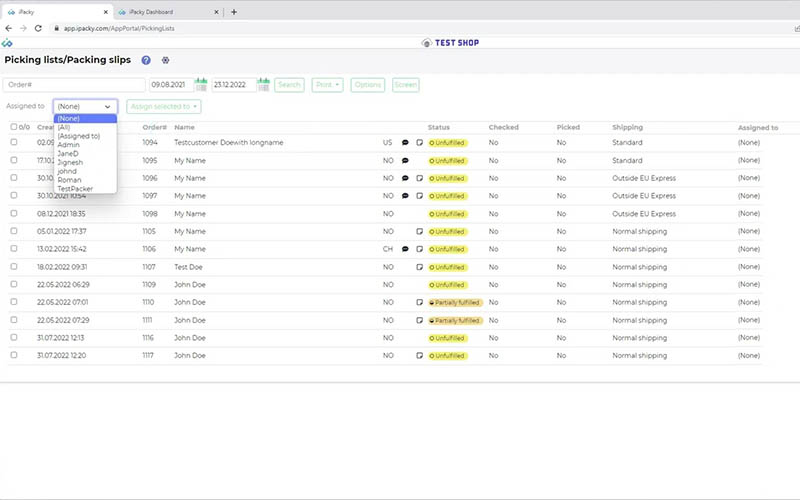Screen dimensions: 800x500
Task: Click Test Doe name on order 1107
Action: point(188,267)
